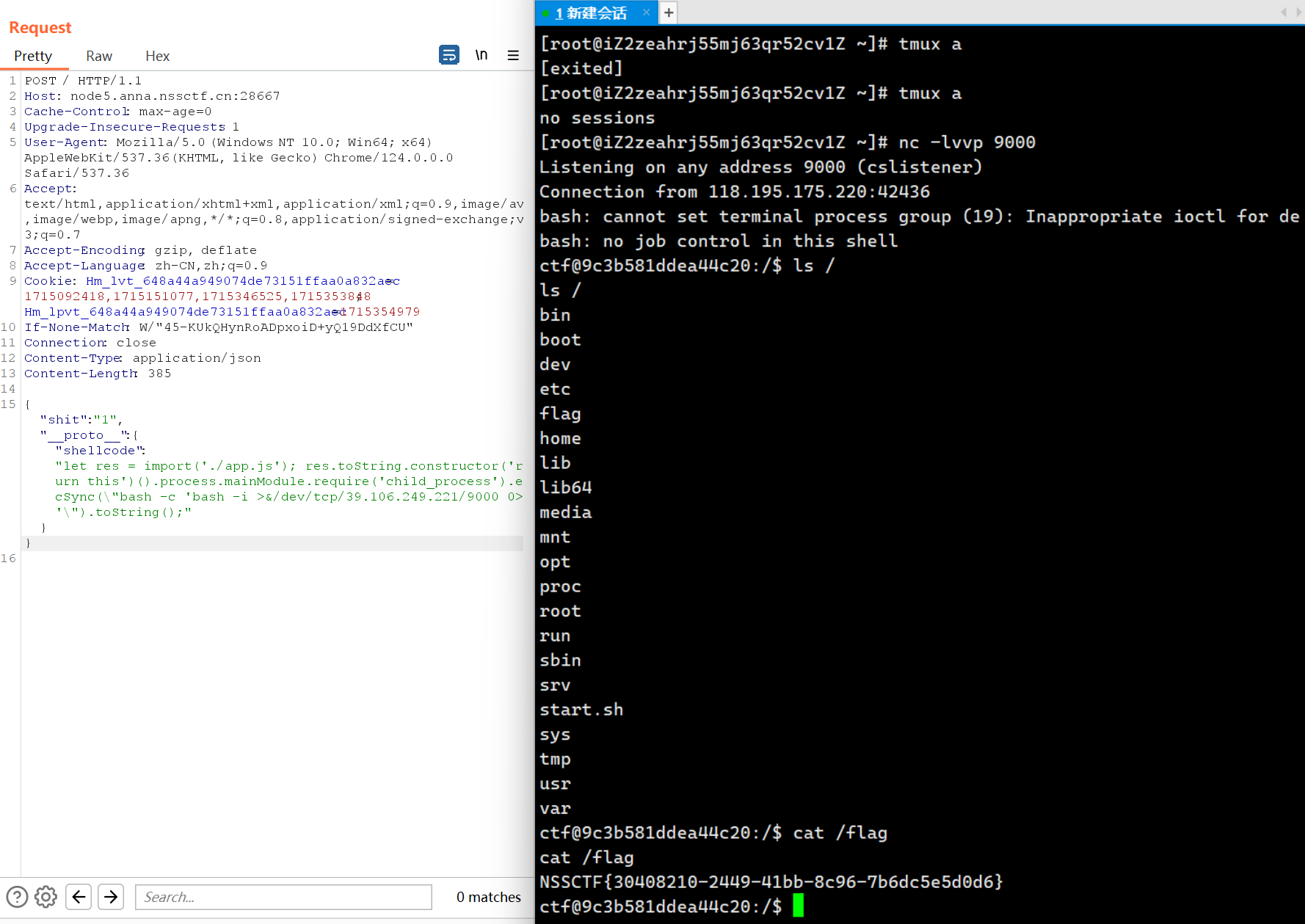Click the Accept-Encoding header line
This screenshot has width=1305, height=924.
(140, 250)
